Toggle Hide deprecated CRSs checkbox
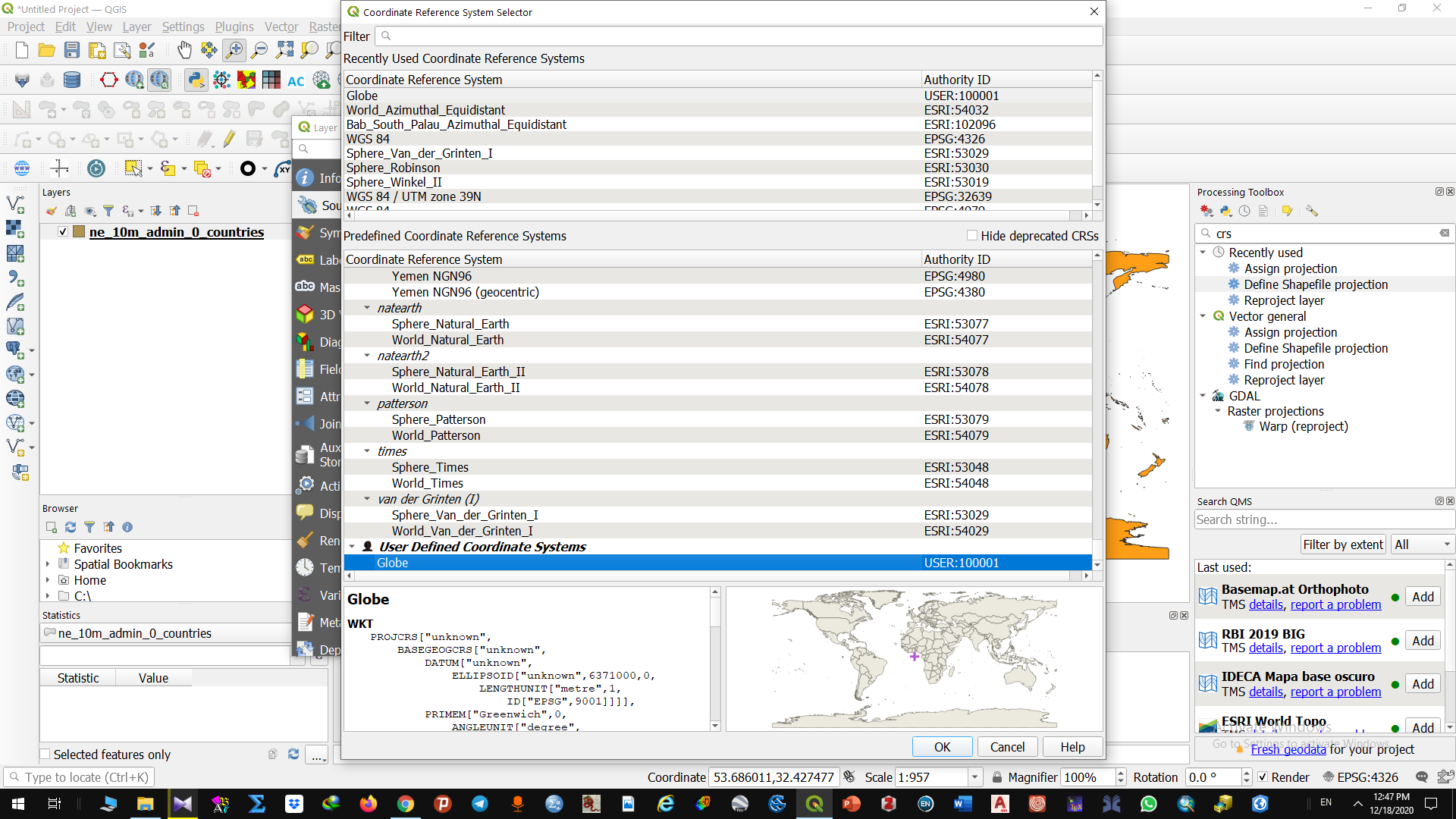Viewport: 1456px width, 819px height. (971, 235)
